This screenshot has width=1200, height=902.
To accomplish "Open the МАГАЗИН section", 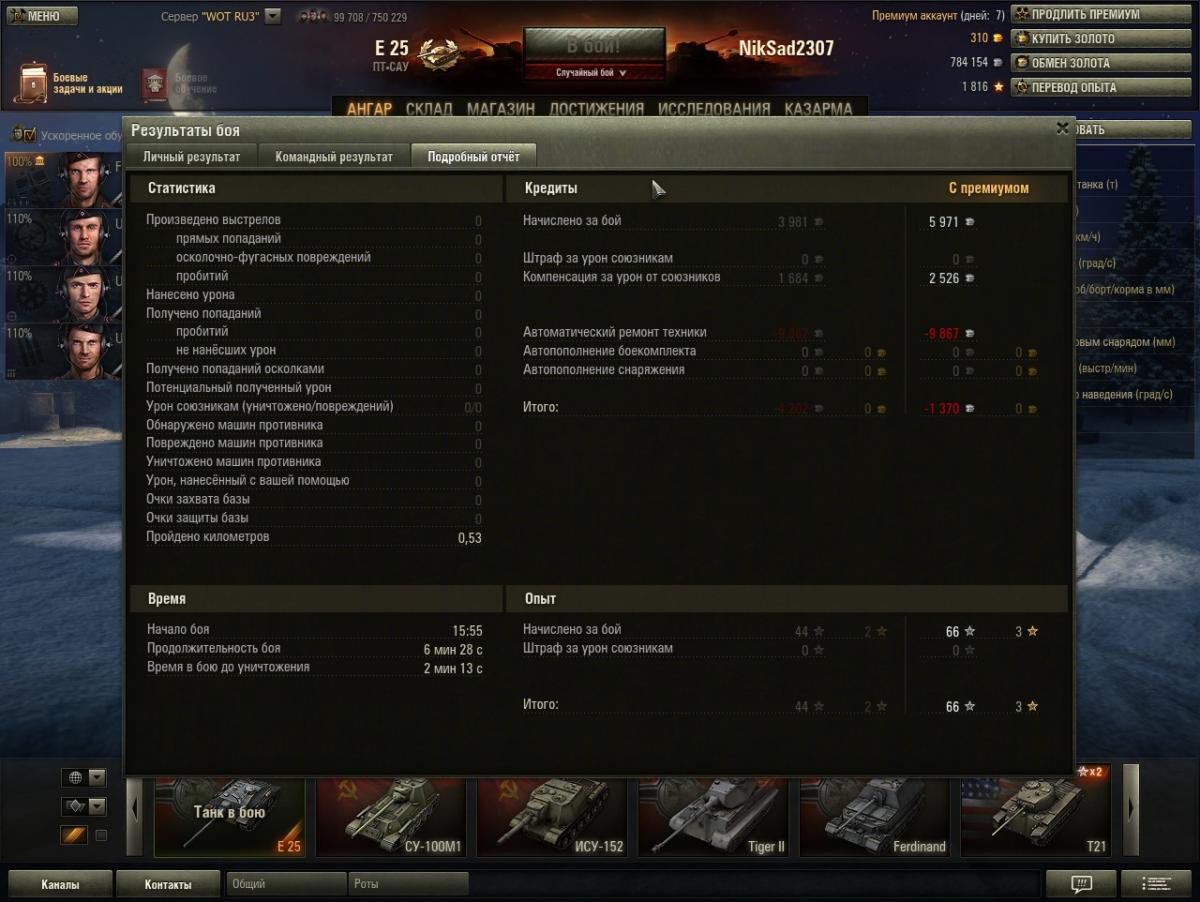I will 501,109.
